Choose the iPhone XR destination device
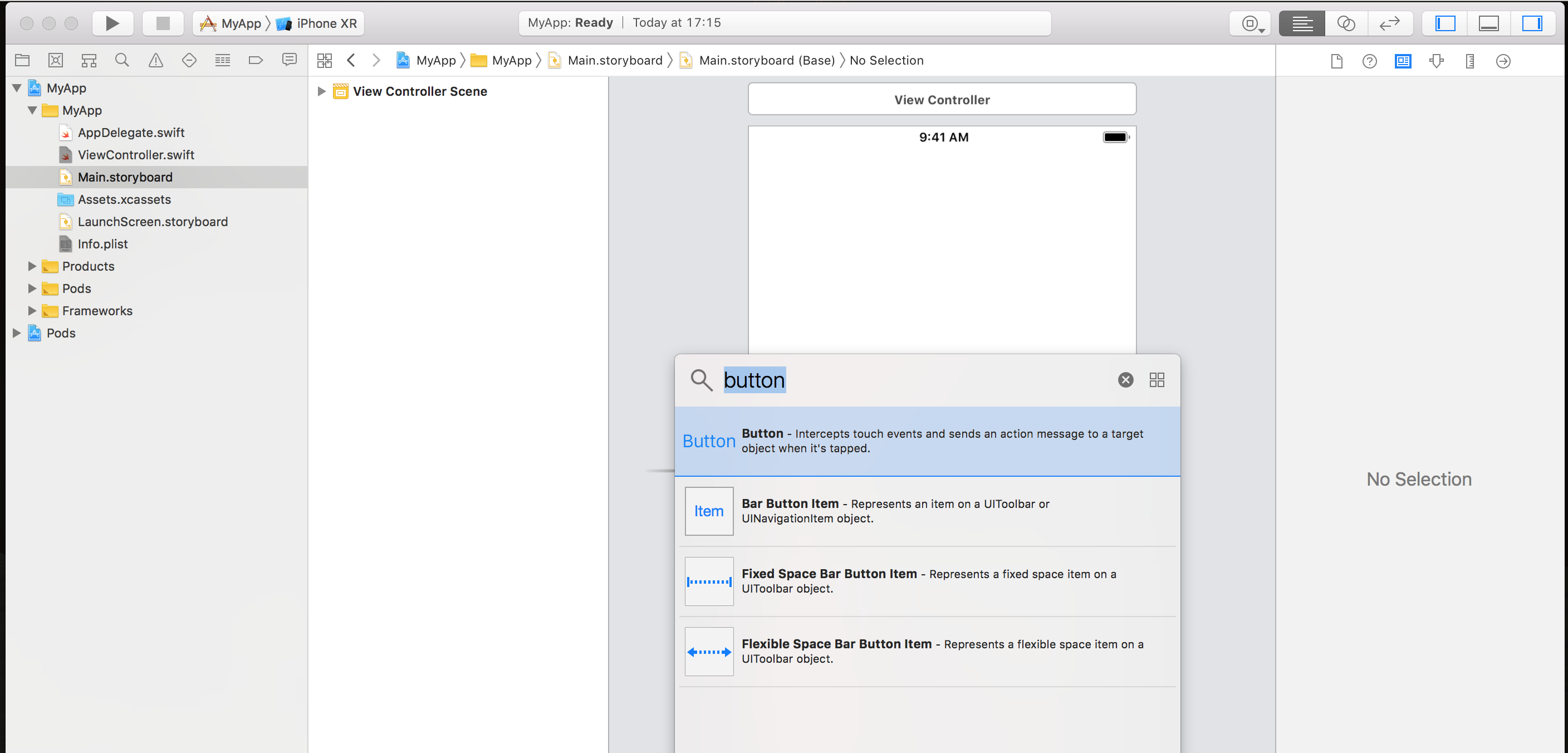Viewport: 1568px width, 753px height. pyautogui.click(x=316, y=23)
